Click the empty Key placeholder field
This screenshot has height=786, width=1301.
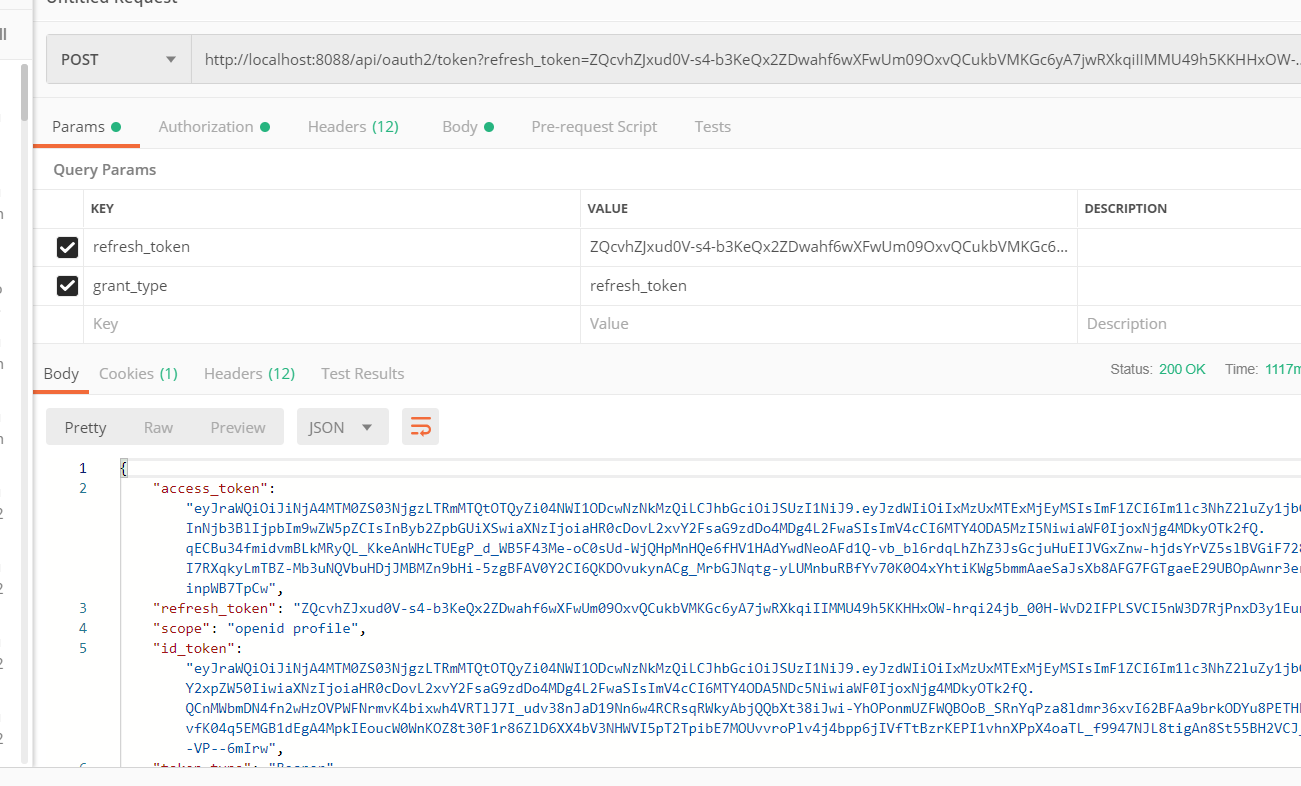pos(330,324)
